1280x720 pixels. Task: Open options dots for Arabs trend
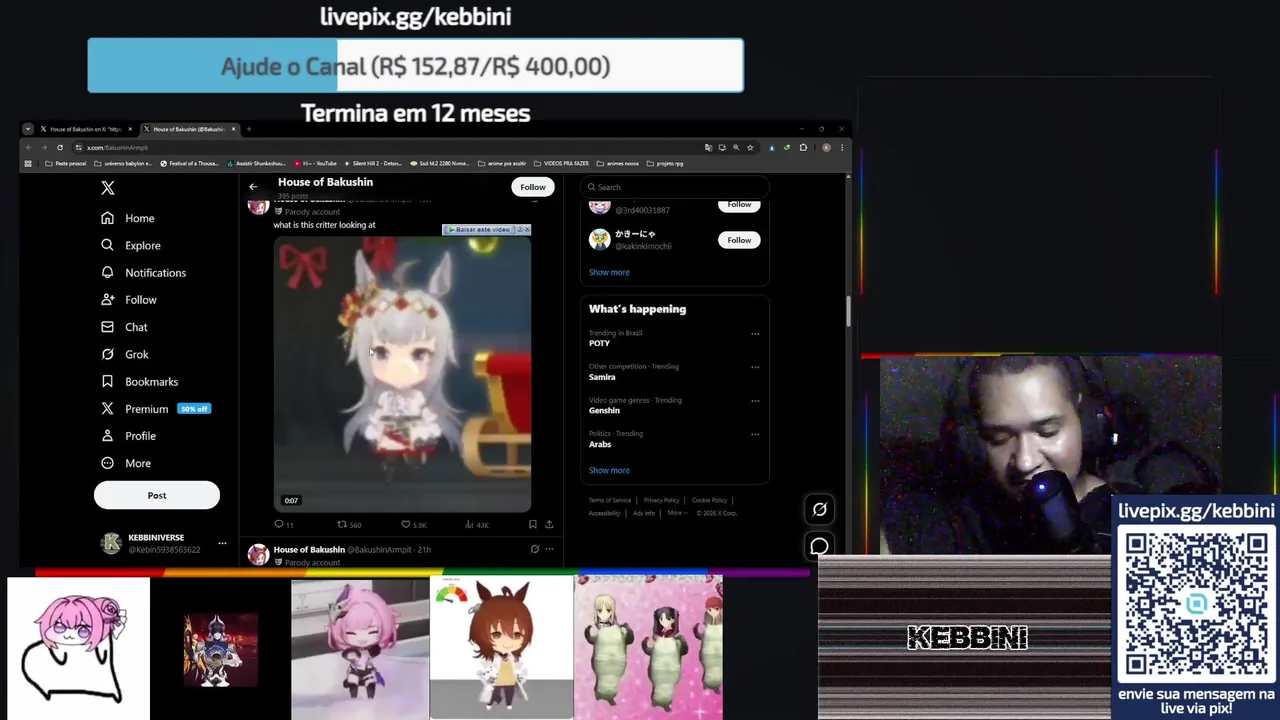coord(755,434)
